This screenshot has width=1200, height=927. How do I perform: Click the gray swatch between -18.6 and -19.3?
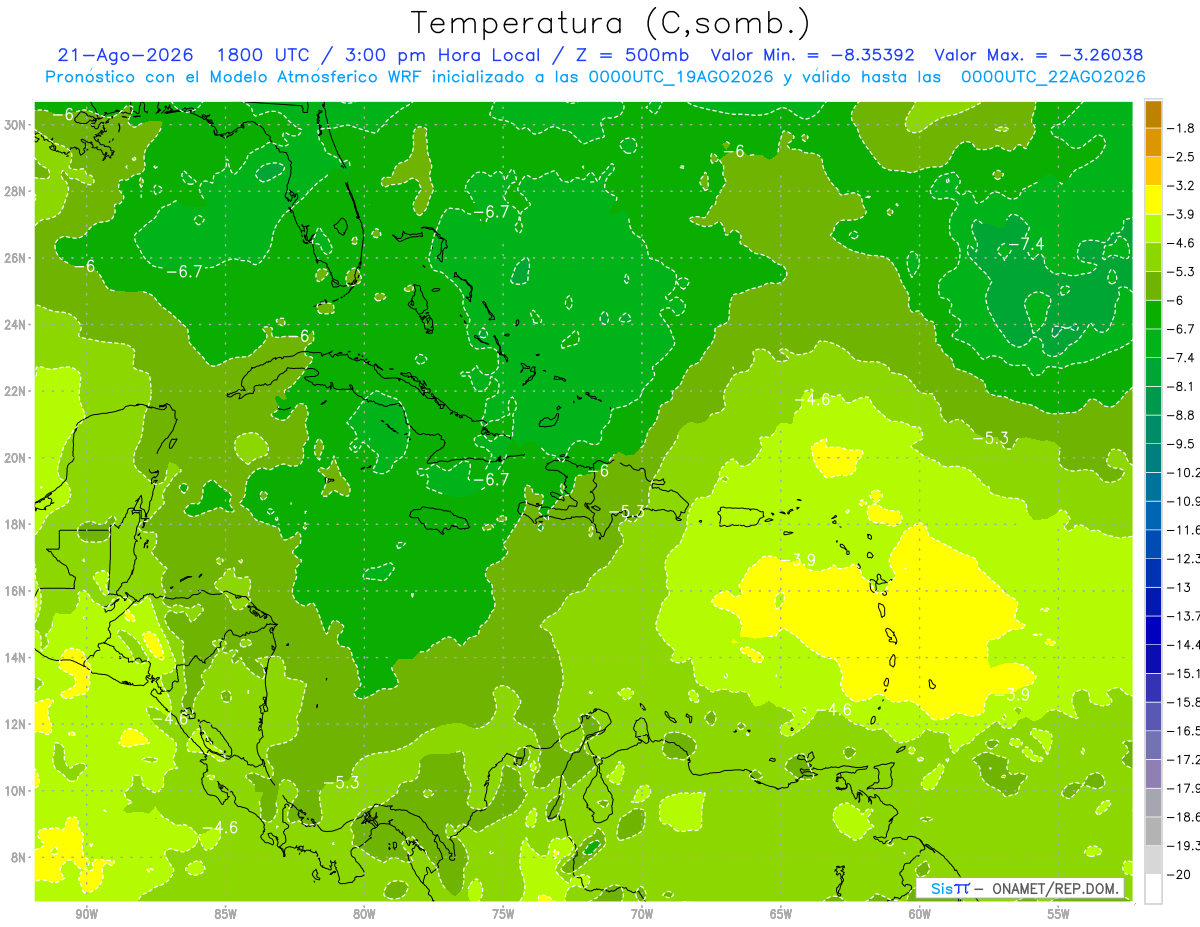(x=1153, y=831)
